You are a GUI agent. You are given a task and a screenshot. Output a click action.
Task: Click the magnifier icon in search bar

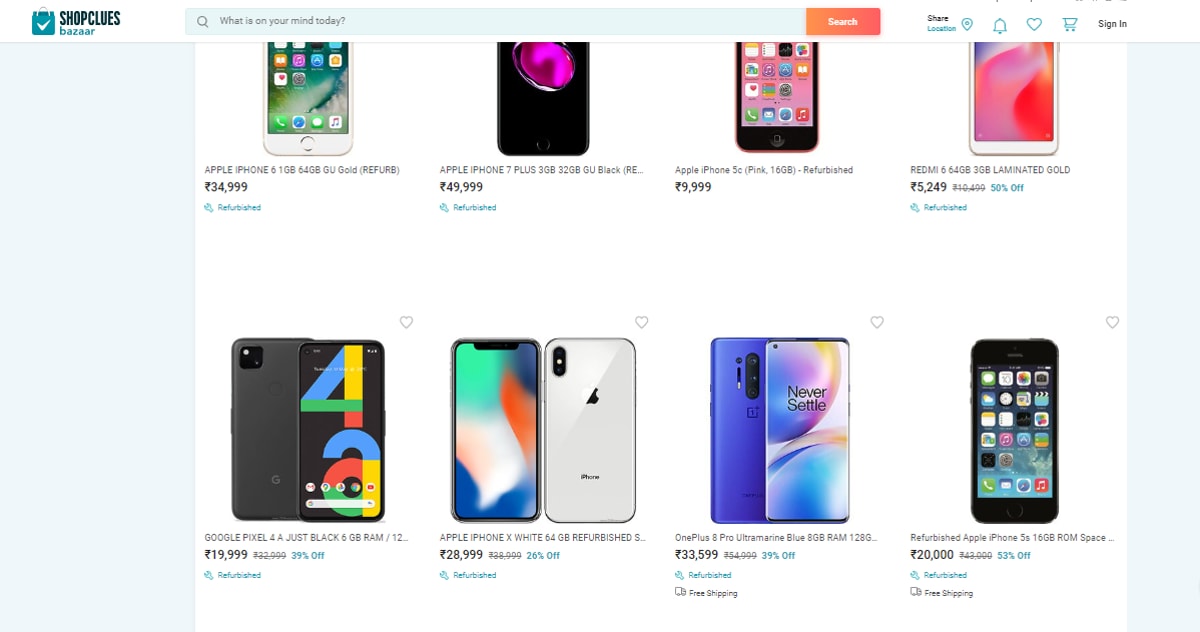click(201, 21)
